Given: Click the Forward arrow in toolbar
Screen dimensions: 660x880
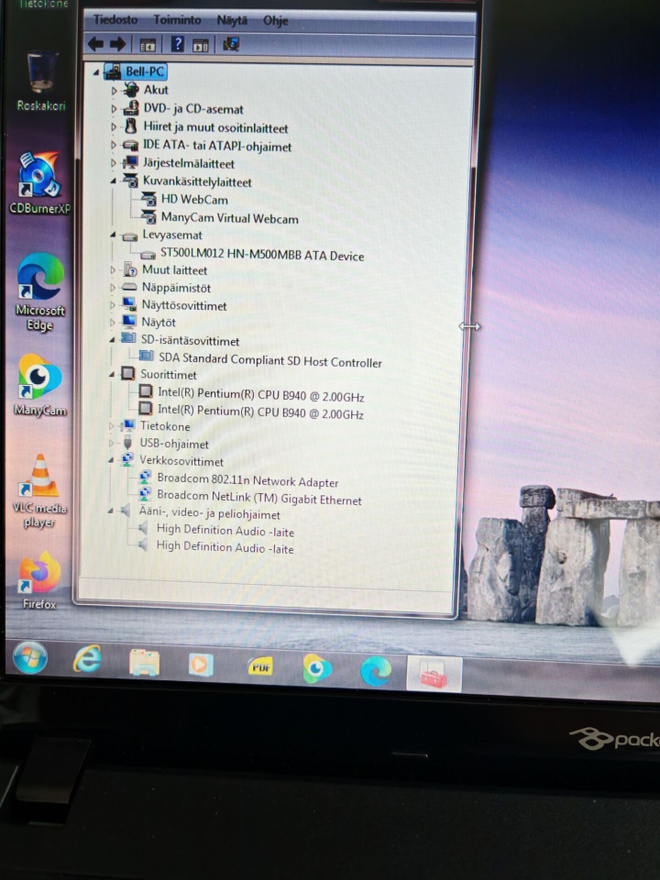Looking at the screenshot, I should pos(117,44).
